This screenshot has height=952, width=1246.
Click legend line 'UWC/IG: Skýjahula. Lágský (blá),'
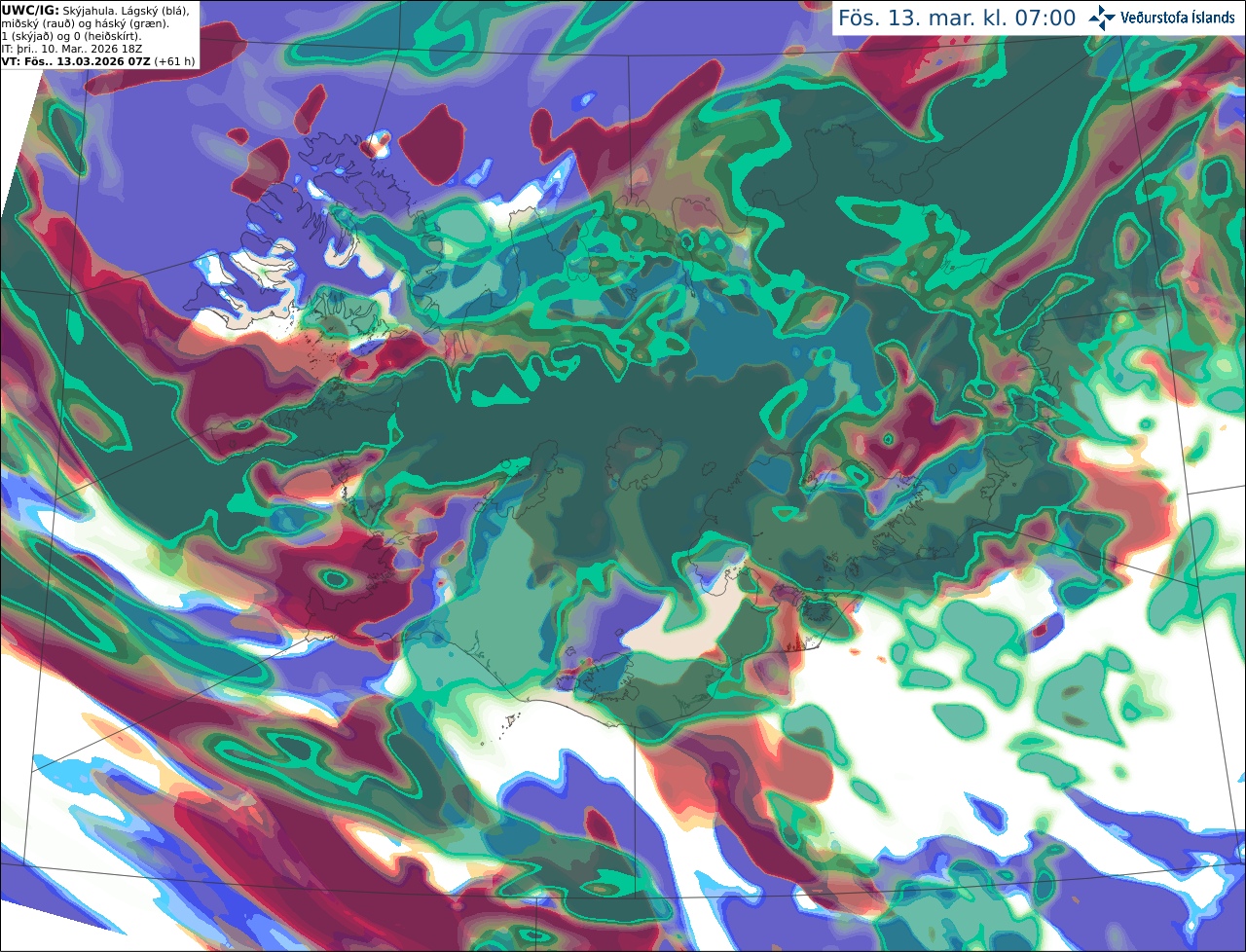[x=95, y=11]
